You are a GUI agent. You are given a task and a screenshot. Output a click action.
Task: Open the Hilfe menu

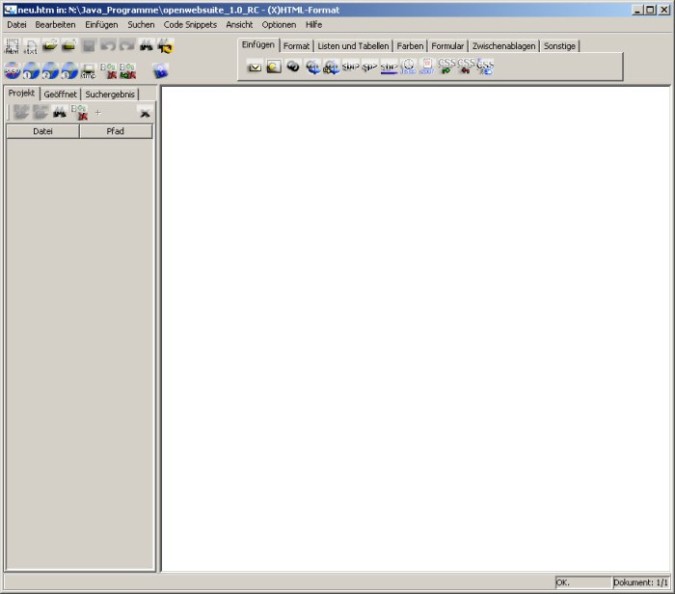click(314, 25)
